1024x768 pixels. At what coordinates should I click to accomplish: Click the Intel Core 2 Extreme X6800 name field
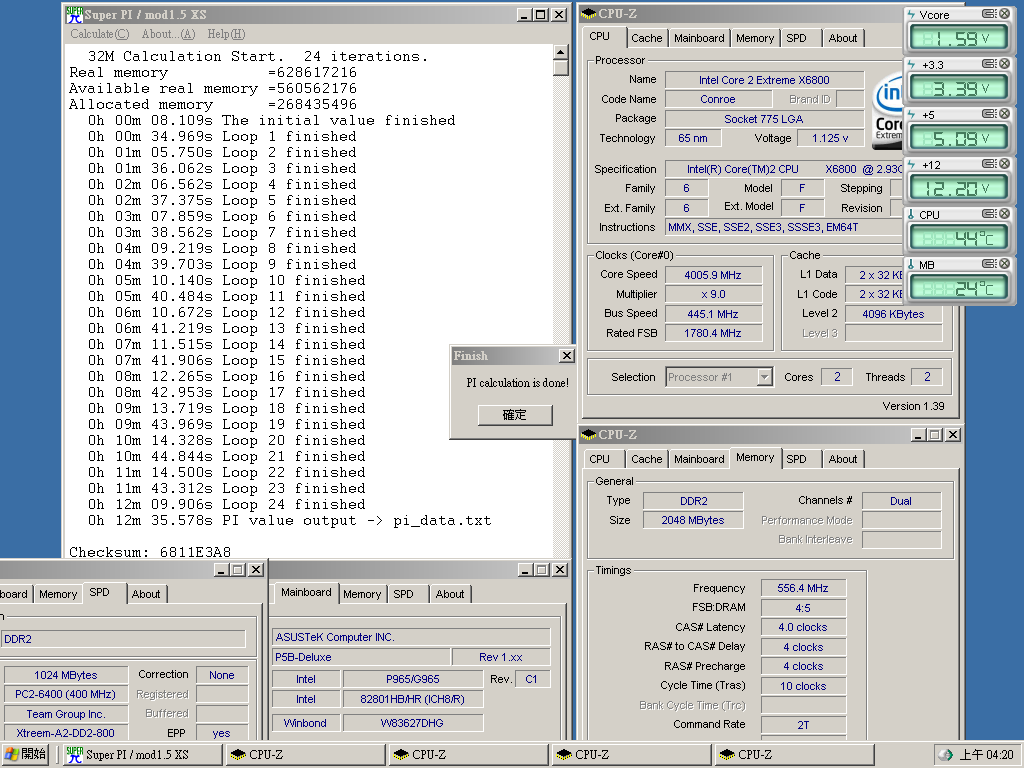pos(764,80)
